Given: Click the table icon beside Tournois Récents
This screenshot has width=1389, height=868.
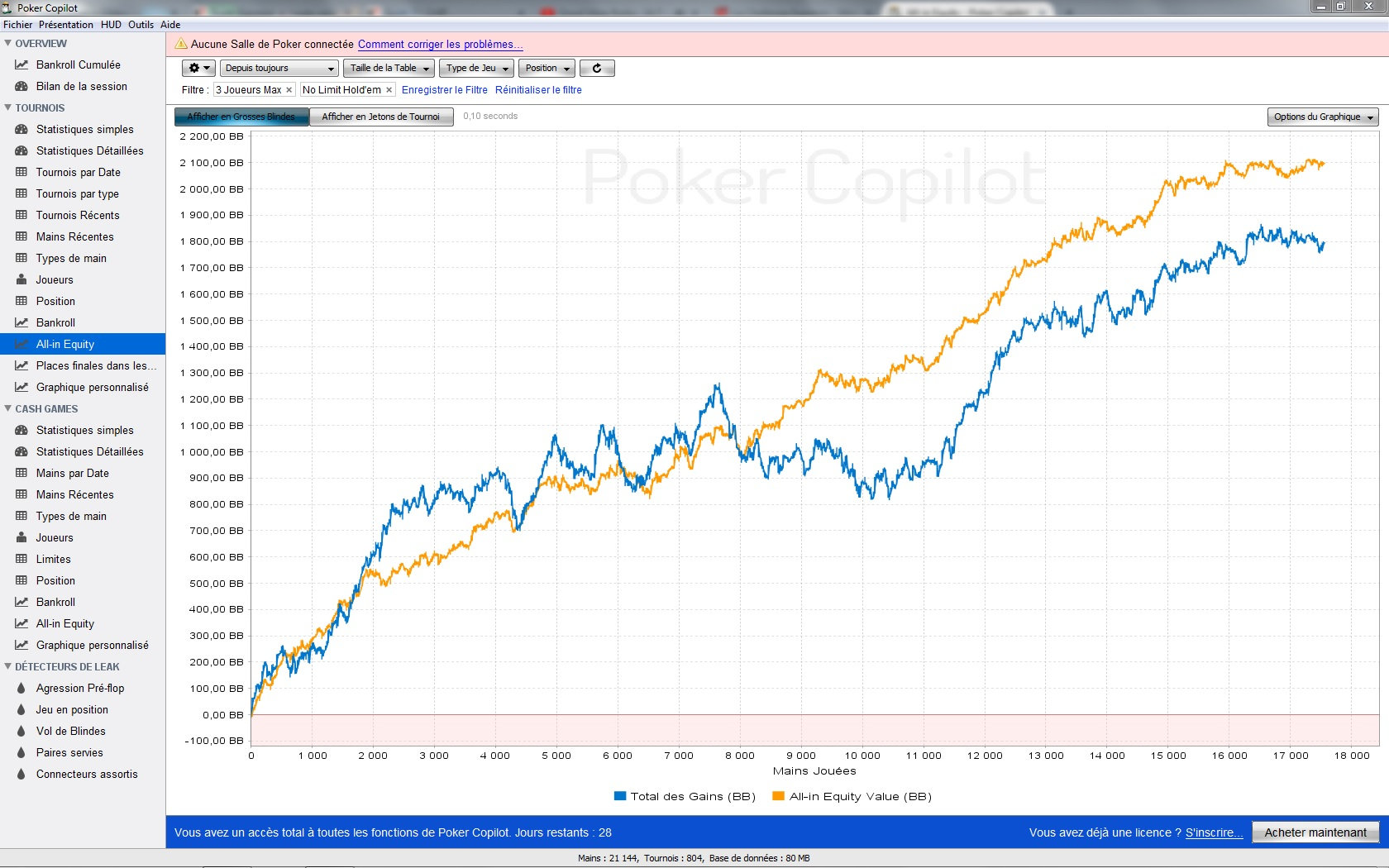Looking at the screenshot, I should click(21, 215).
